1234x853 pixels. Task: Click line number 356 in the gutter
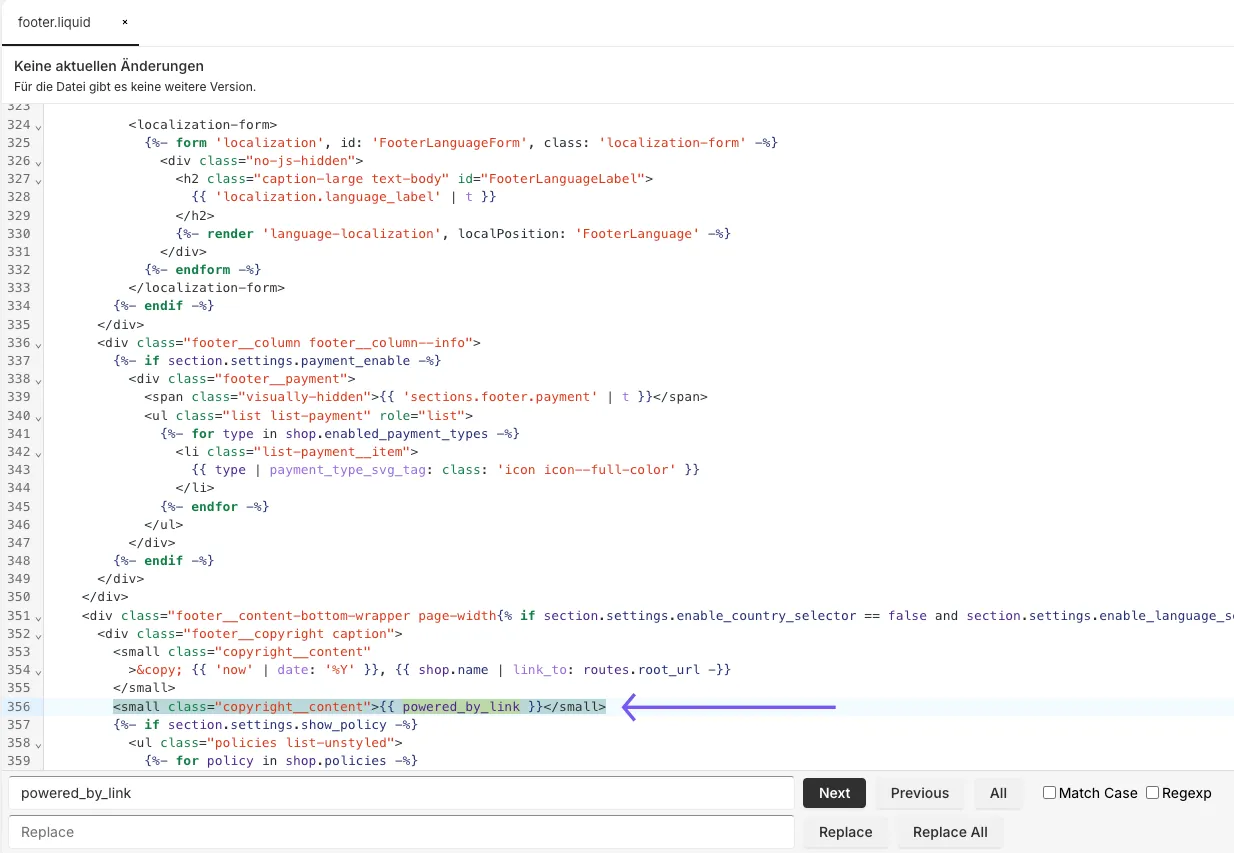(x=18, y=707)
